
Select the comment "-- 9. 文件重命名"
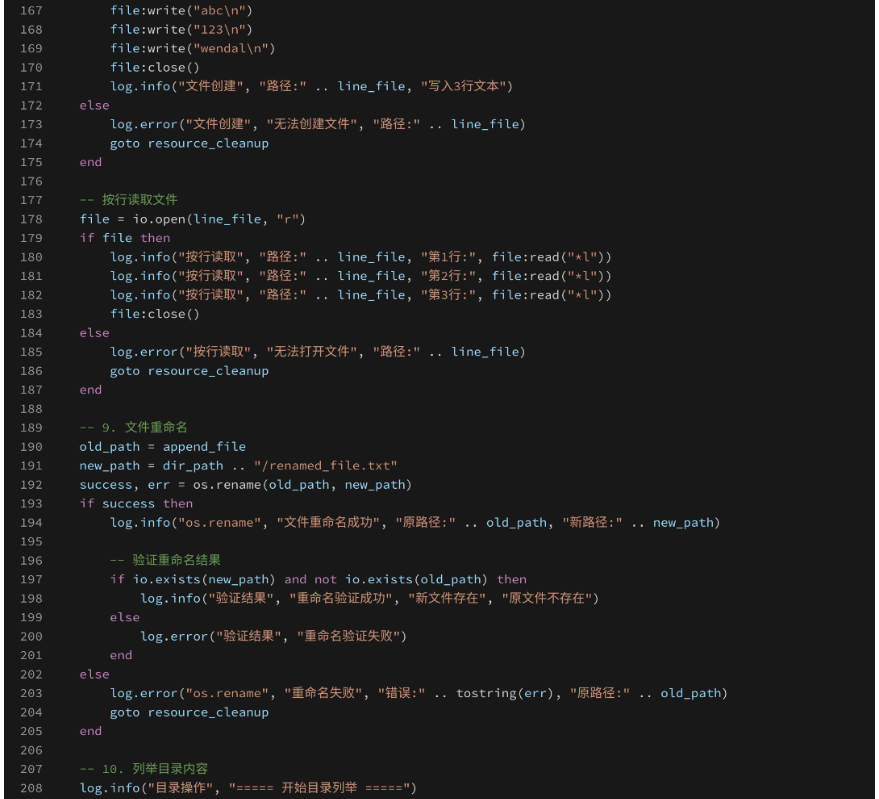(x=133, y=428)
